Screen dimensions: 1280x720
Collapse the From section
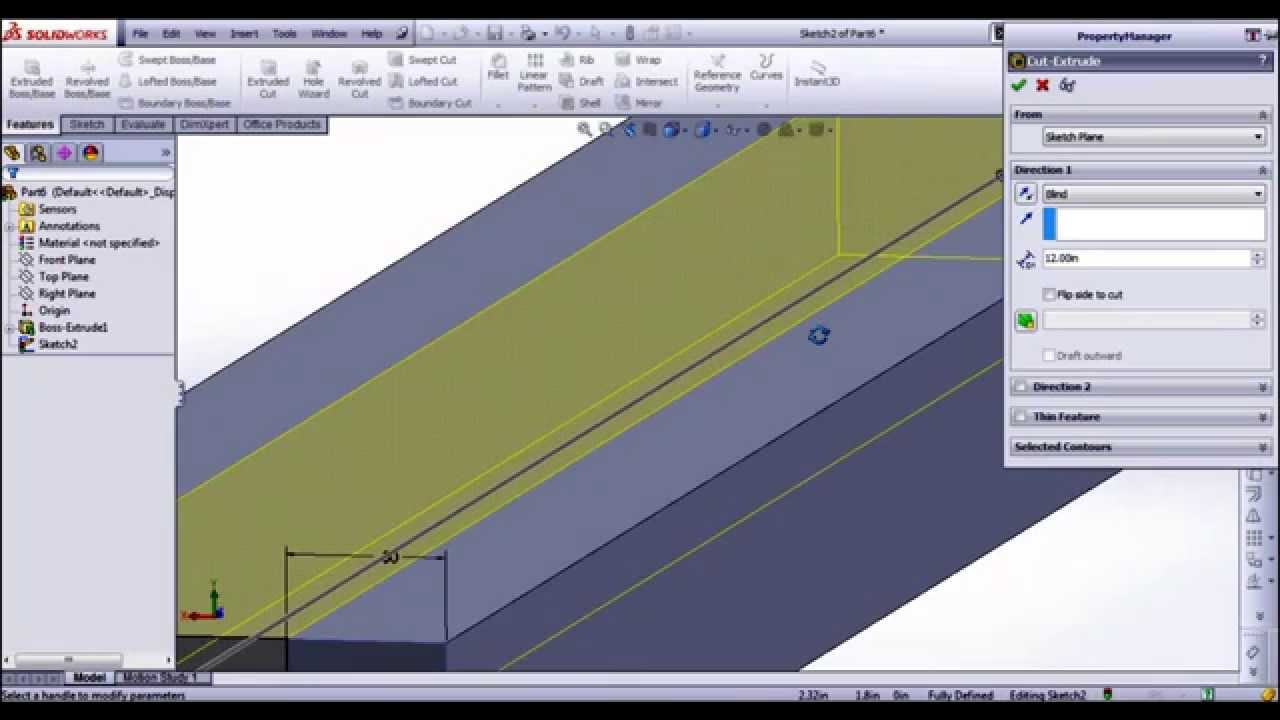point(1263,115)
